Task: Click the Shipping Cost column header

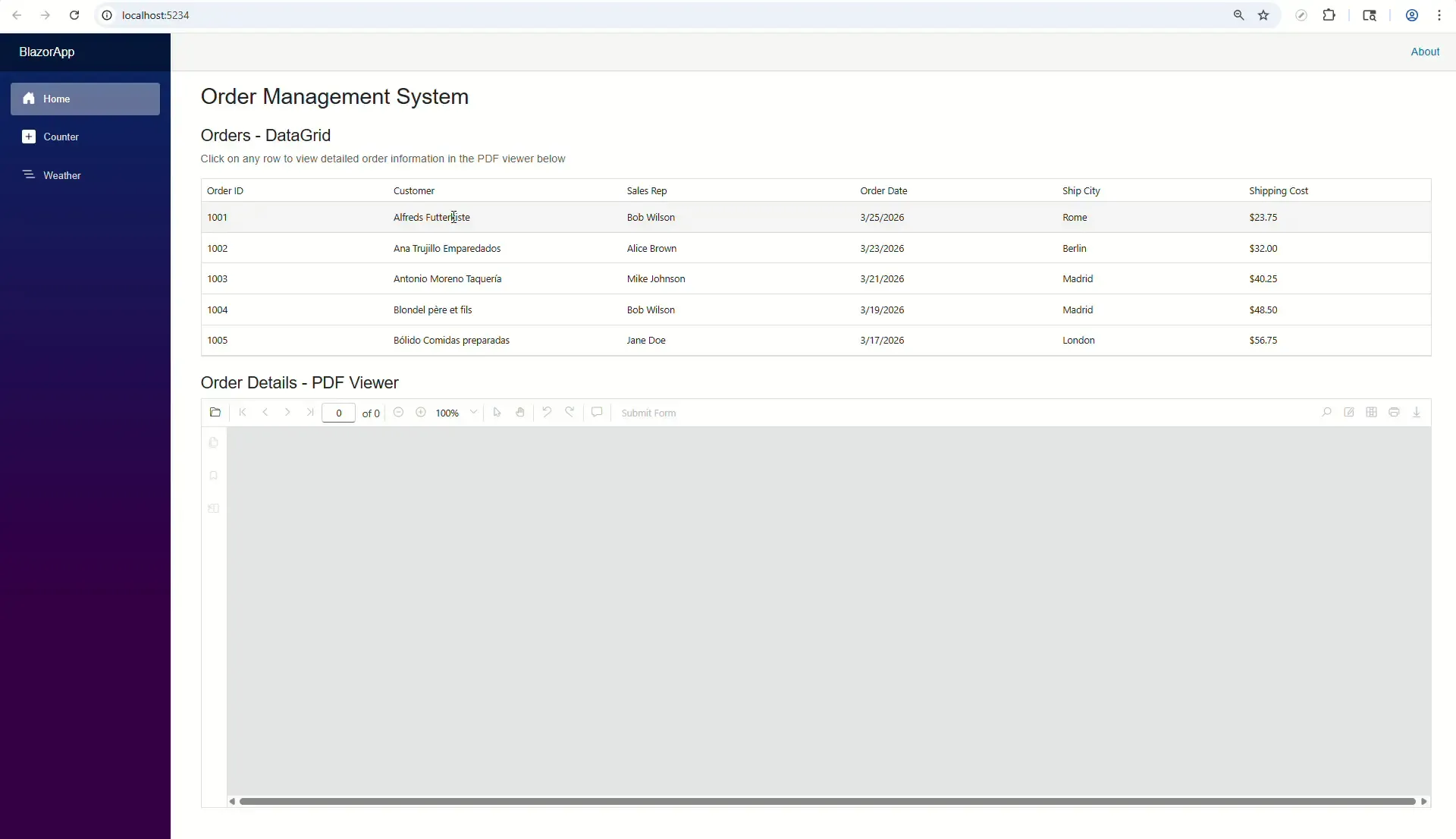Action: pyautogui.click(x=1279, y=191)
